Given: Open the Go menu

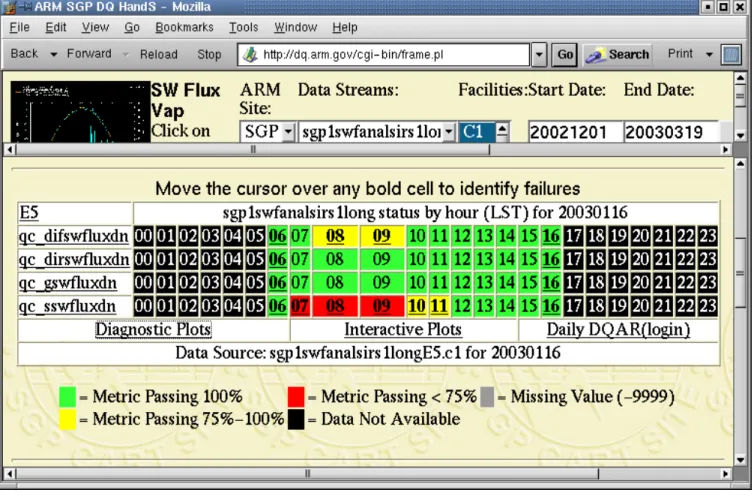Looking at the screenshot, I should pos(132,27).
